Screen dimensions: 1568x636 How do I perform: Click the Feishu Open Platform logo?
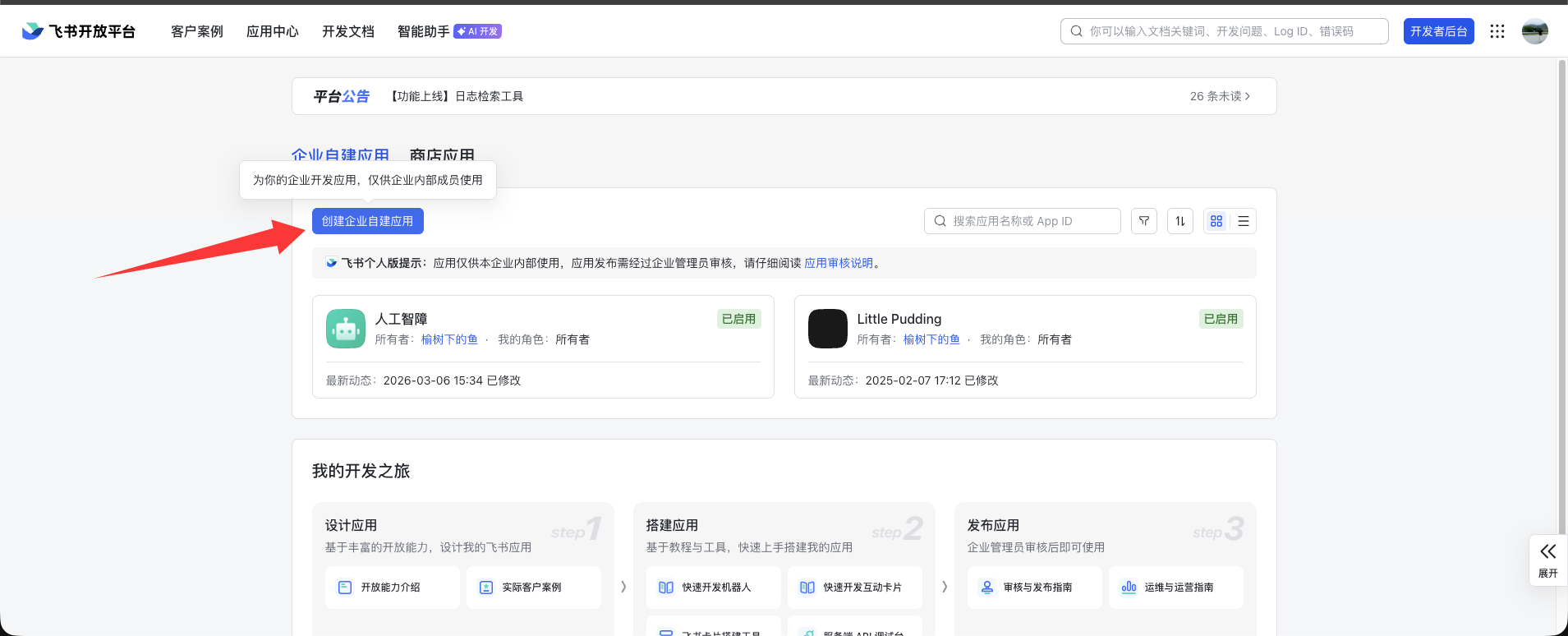[x=78, y=31]
